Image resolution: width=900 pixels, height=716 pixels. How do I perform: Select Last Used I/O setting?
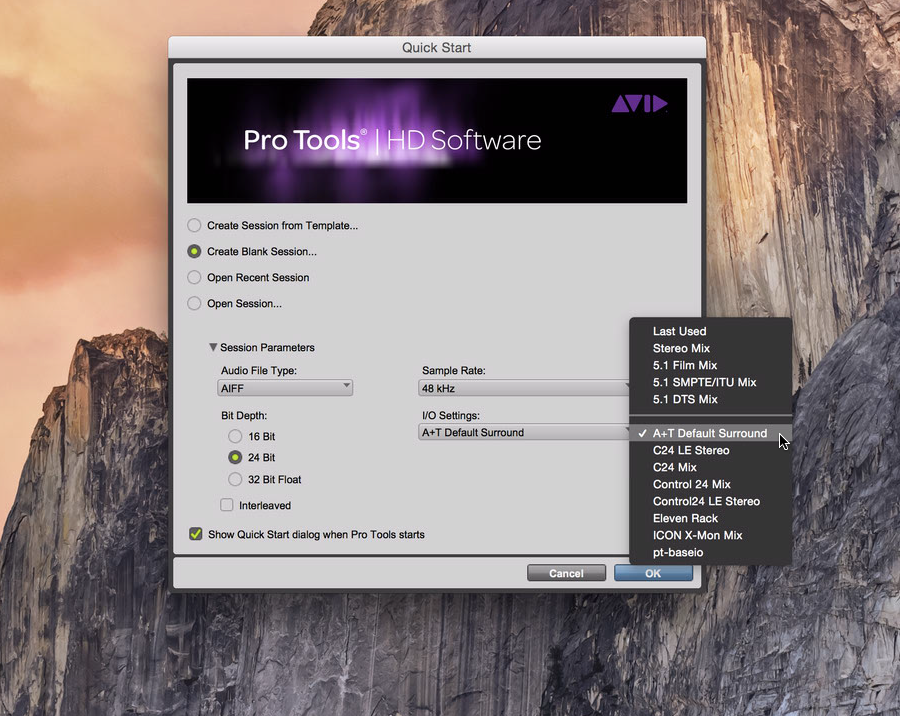tap(679, 331)
